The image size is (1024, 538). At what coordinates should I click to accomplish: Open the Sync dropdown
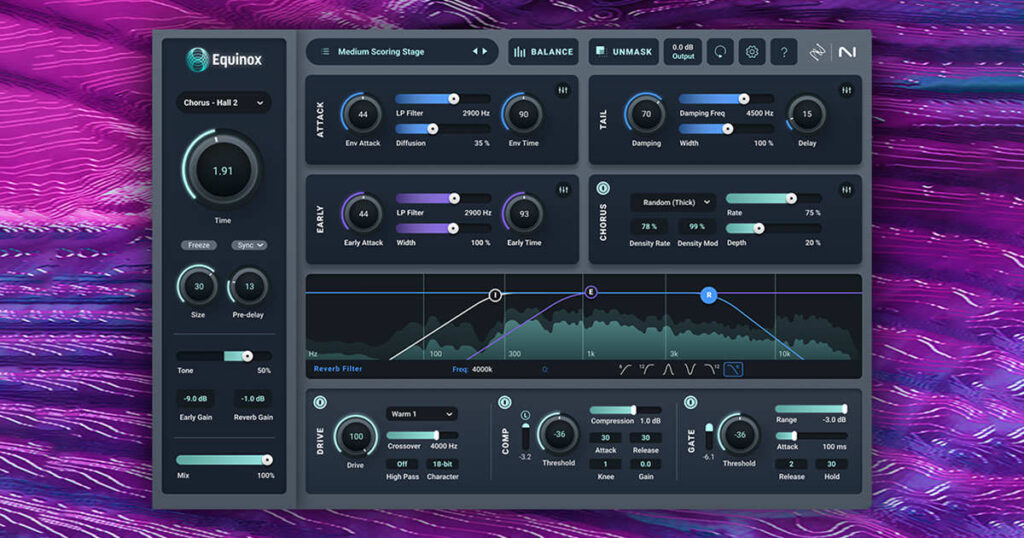[x=249, y=245]
